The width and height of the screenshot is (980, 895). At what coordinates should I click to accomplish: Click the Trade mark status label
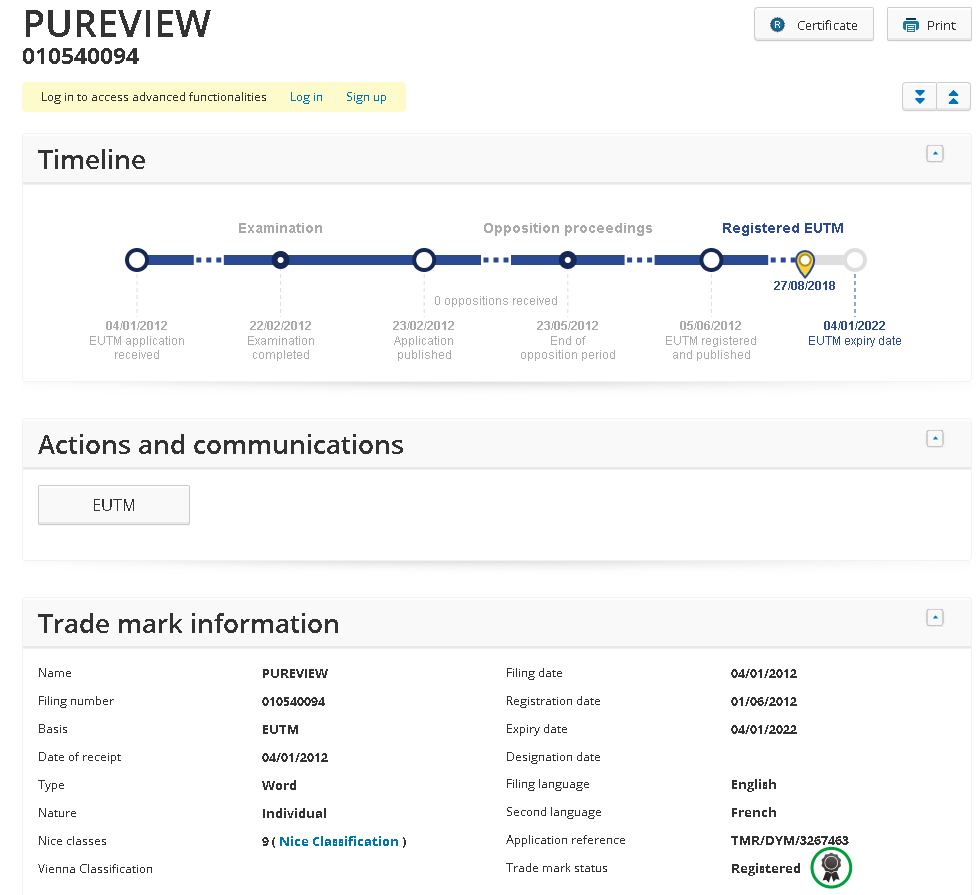coord(556,868)
